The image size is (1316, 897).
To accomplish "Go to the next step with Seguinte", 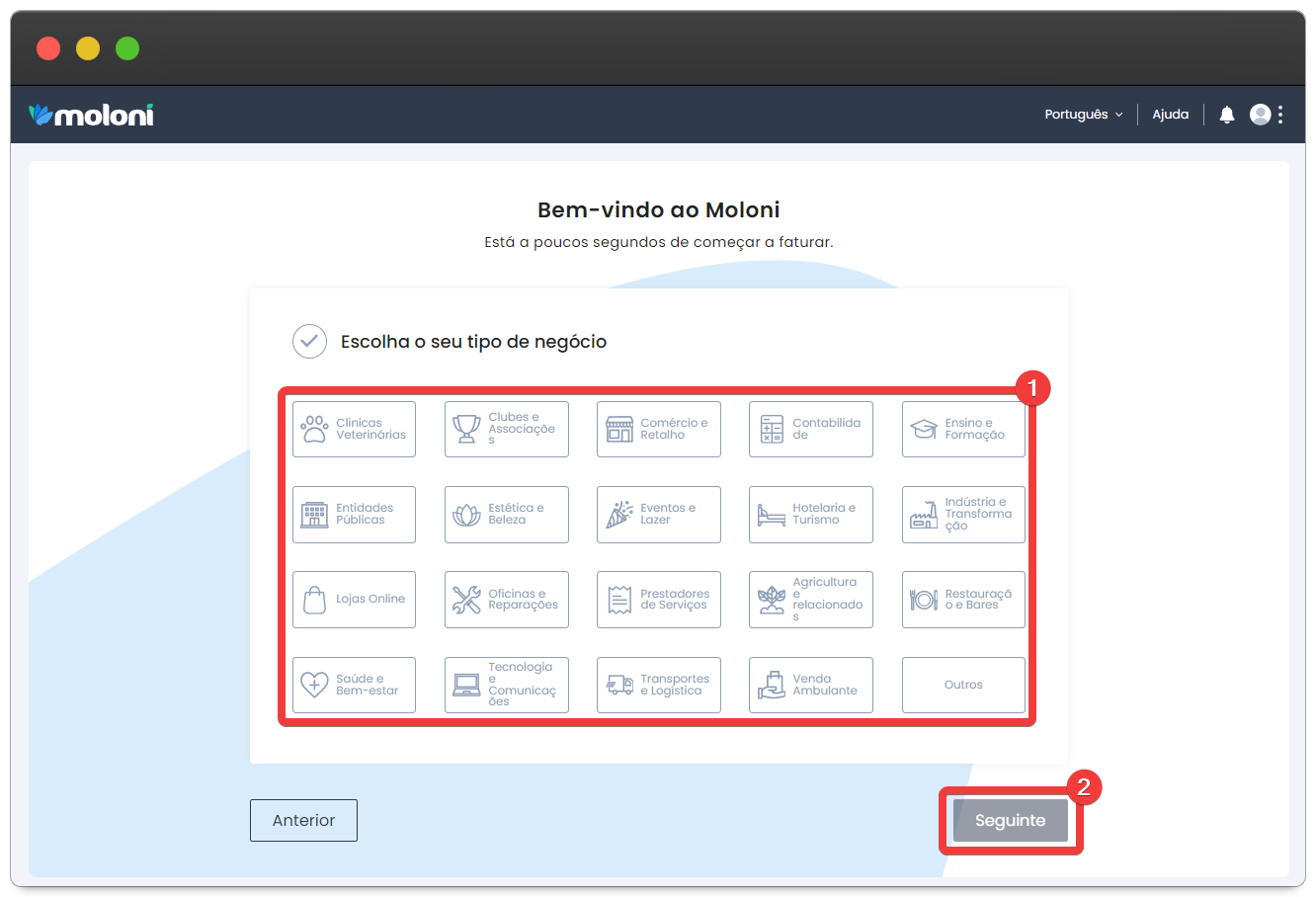I will [1010, 820].
